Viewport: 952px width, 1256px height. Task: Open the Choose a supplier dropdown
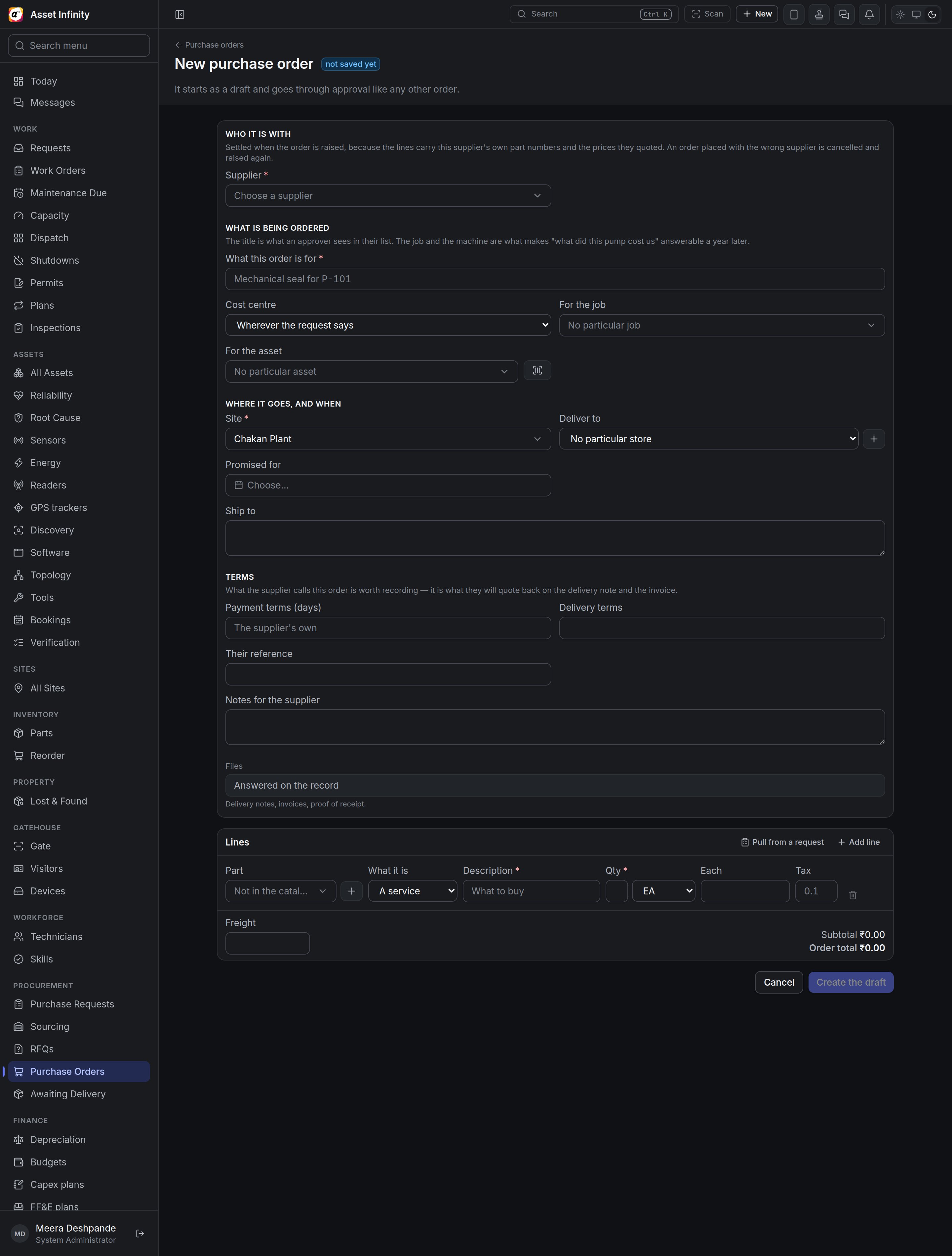point(388,195)
